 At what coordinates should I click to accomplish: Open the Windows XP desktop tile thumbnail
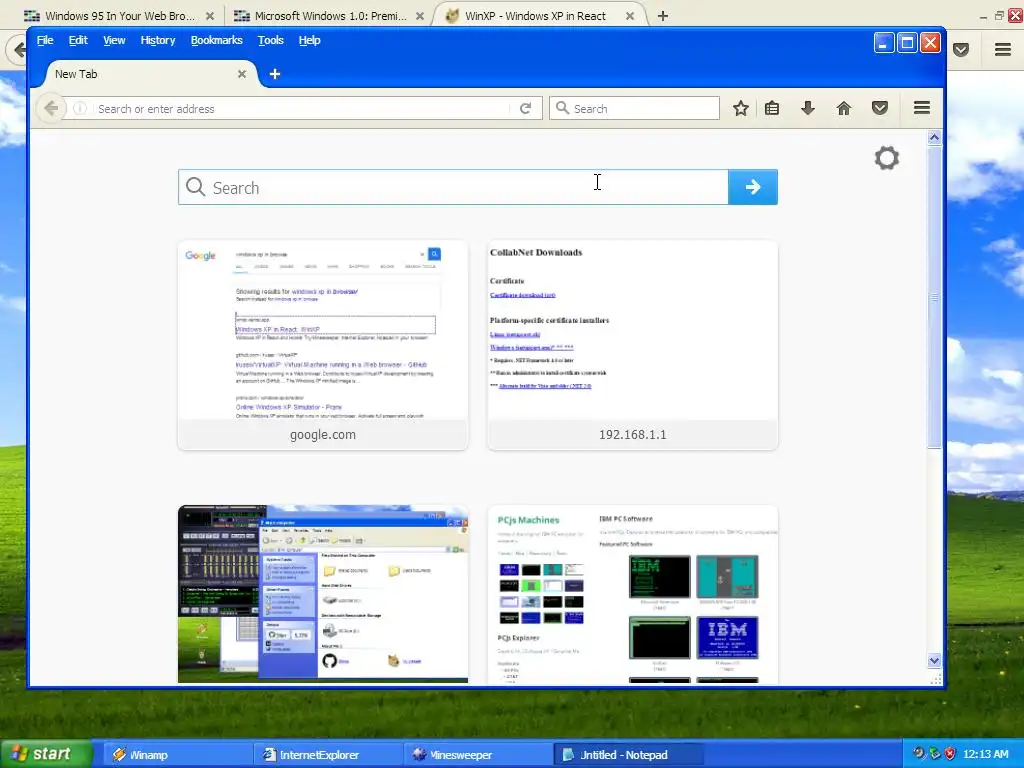323,594
